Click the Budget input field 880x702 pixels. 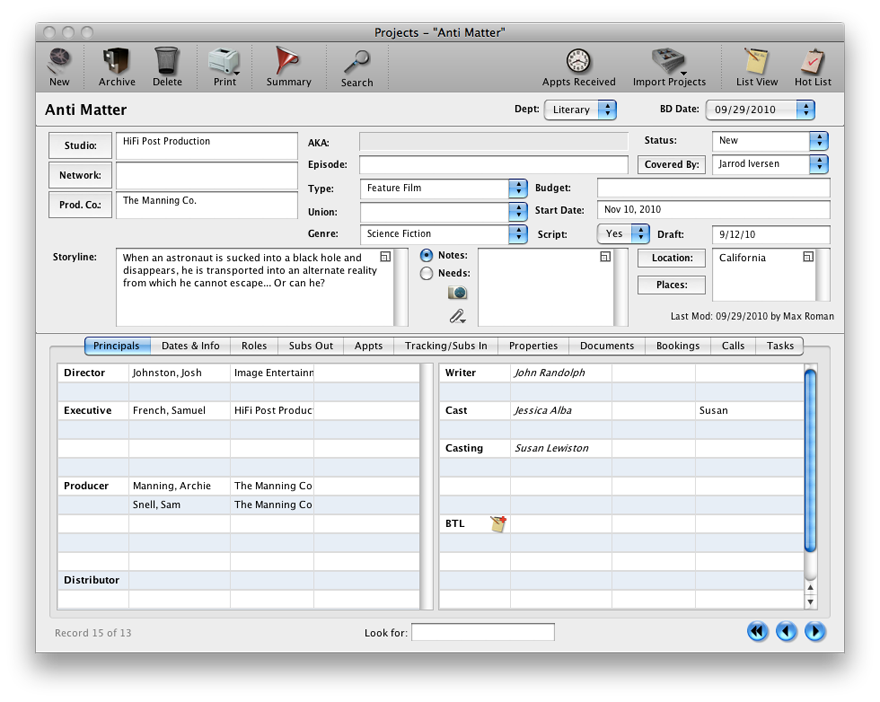(x=713, y=187)
